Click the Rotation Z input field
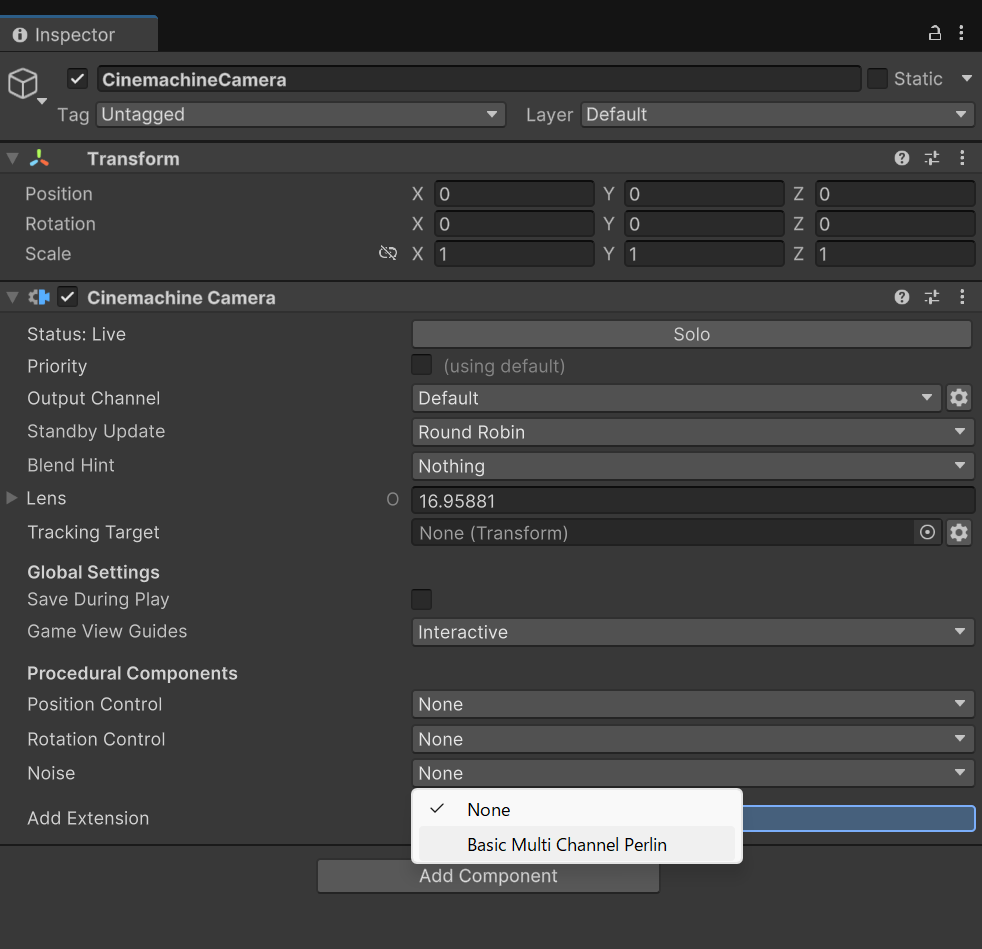Image resolution: width=982 pixels, height=949 pixels. pos(895,224)
